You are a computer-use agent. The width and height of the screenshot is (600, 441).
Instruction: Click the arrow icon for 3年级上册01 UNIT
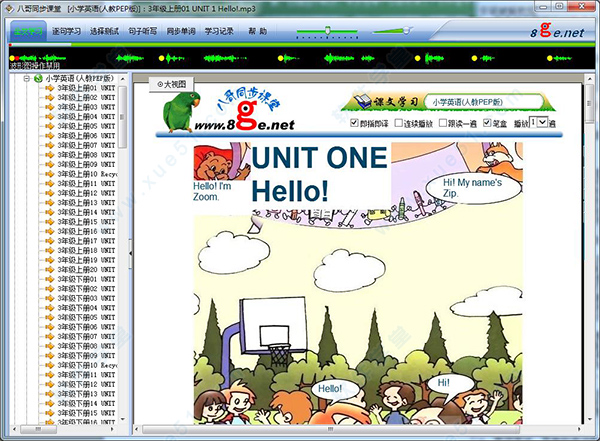47,88
